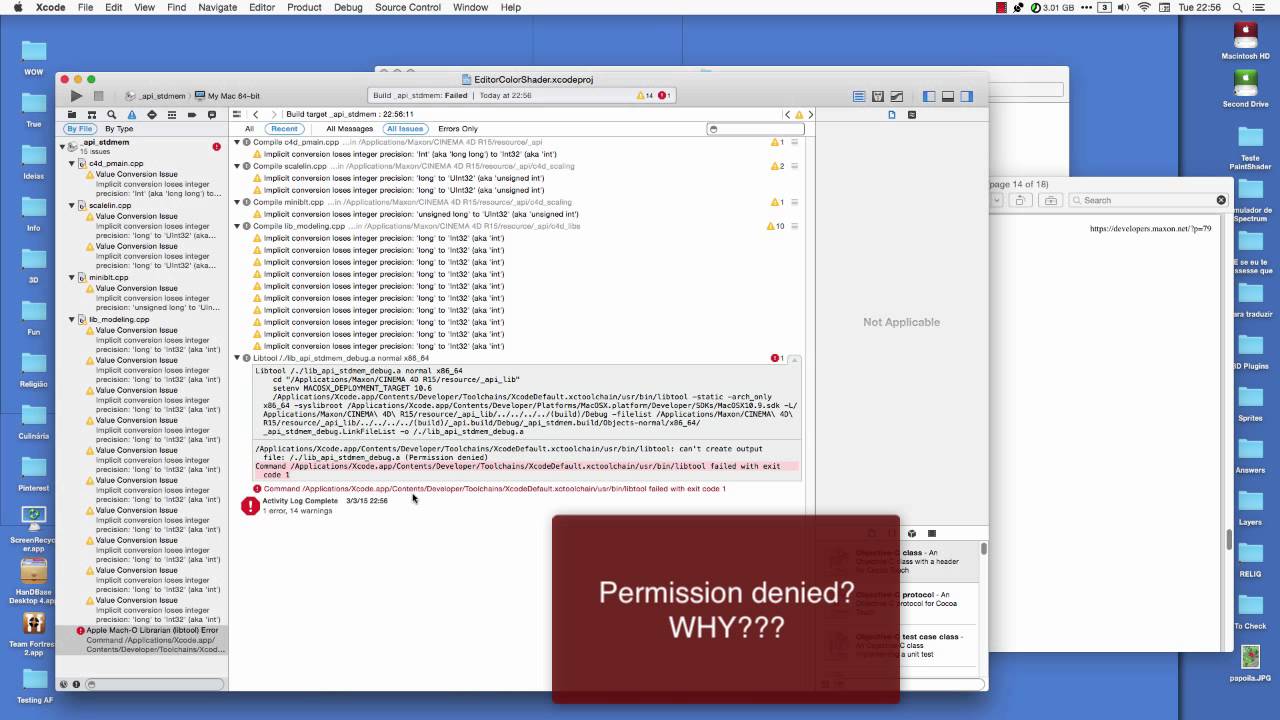
Task: Click the Wi-Fi status icon
Action: point(1144,7)
